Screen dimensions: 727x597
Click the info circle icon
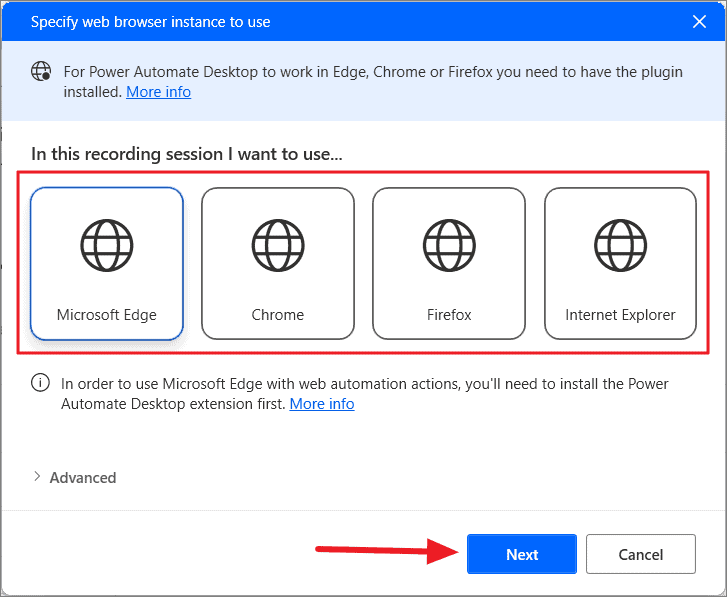[x=40, y=383]
